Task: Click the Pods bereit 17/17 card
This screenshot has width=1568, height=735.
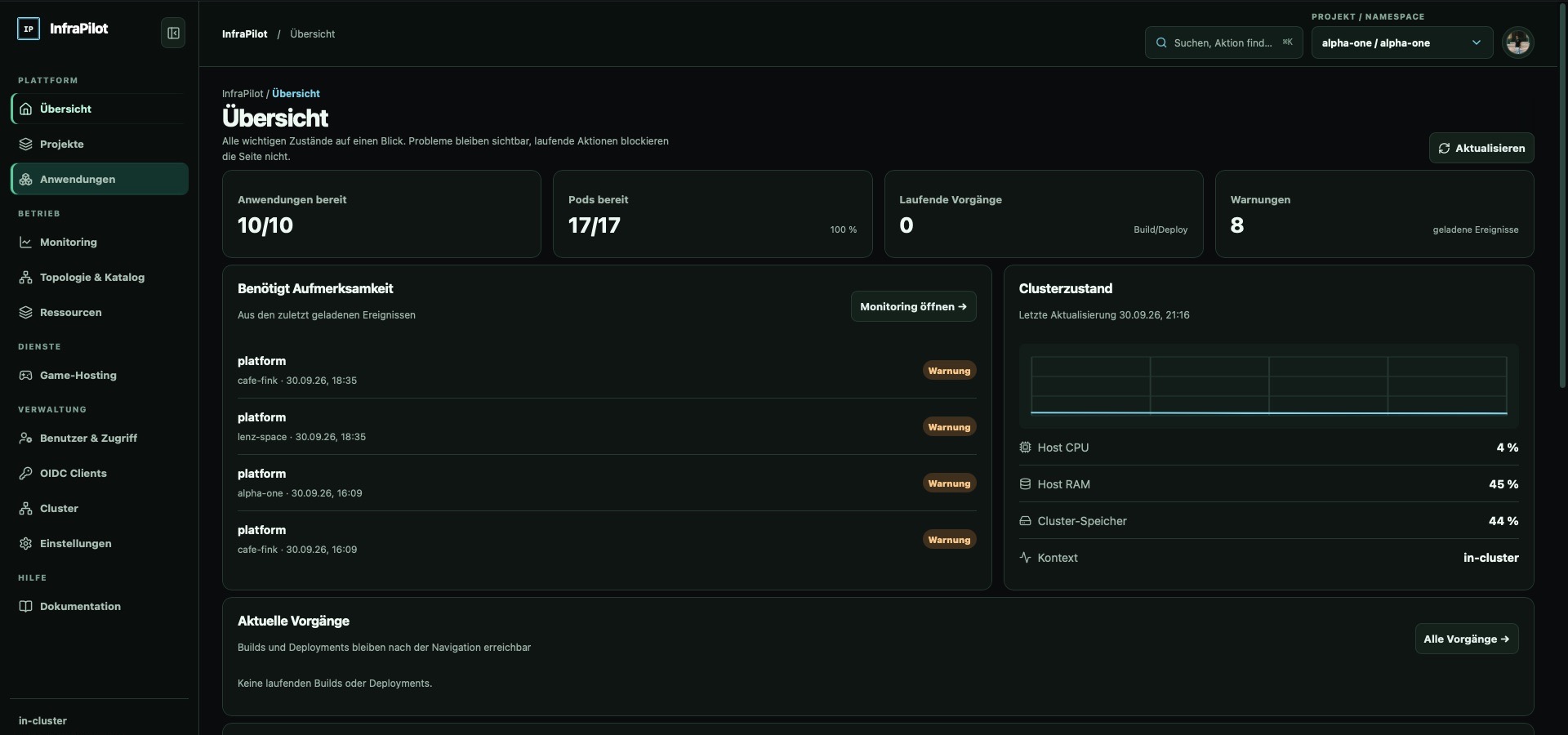Action: 712,214
